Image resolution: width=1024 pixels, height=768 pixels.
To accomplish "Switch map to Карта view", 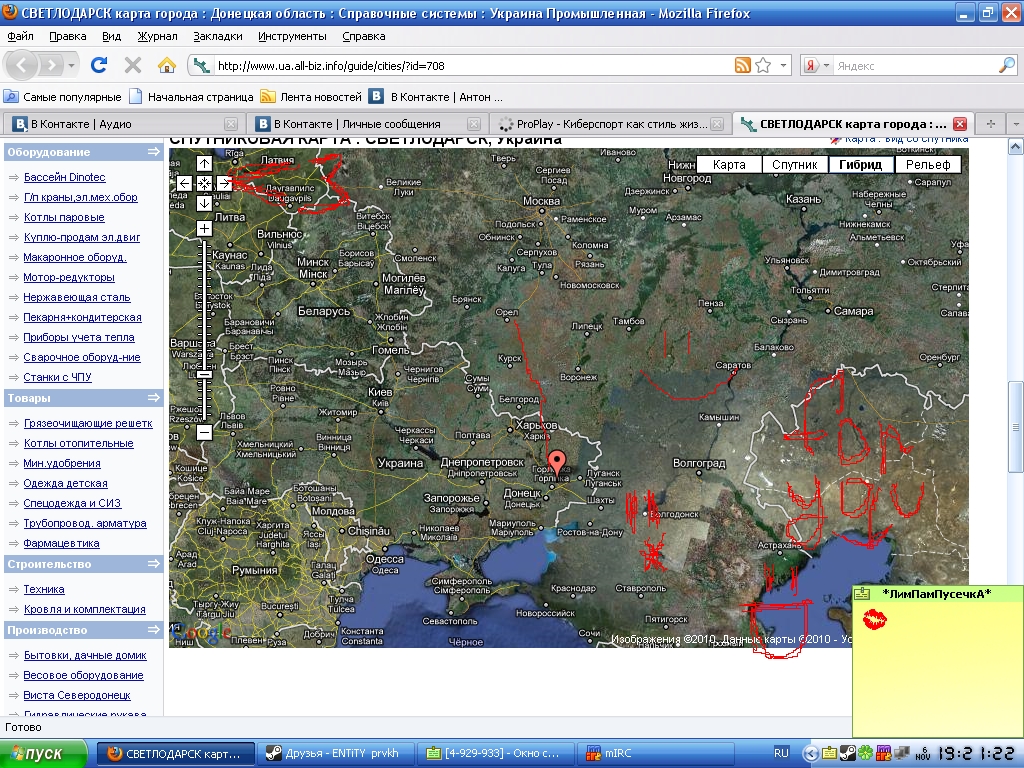I will 729,165.
